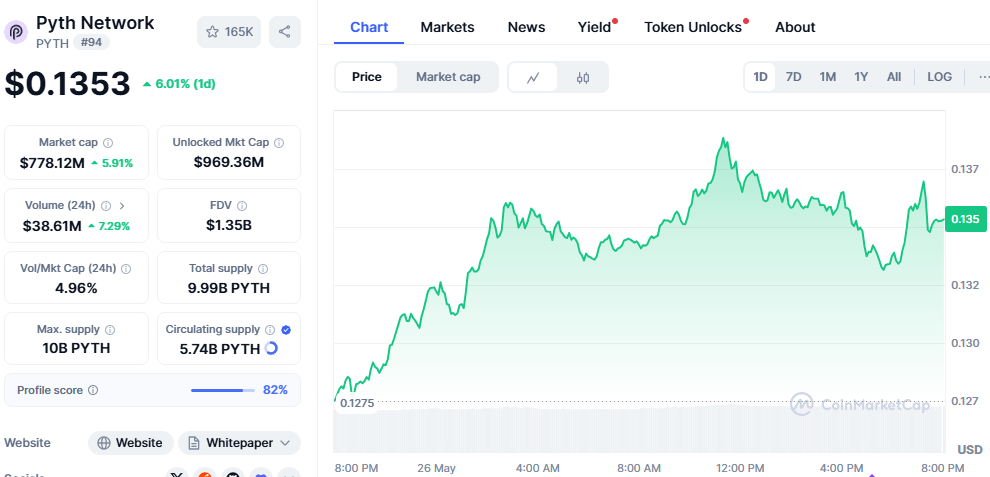990x477 pixels.
Task: Set chart range to All
Action: 893,77
